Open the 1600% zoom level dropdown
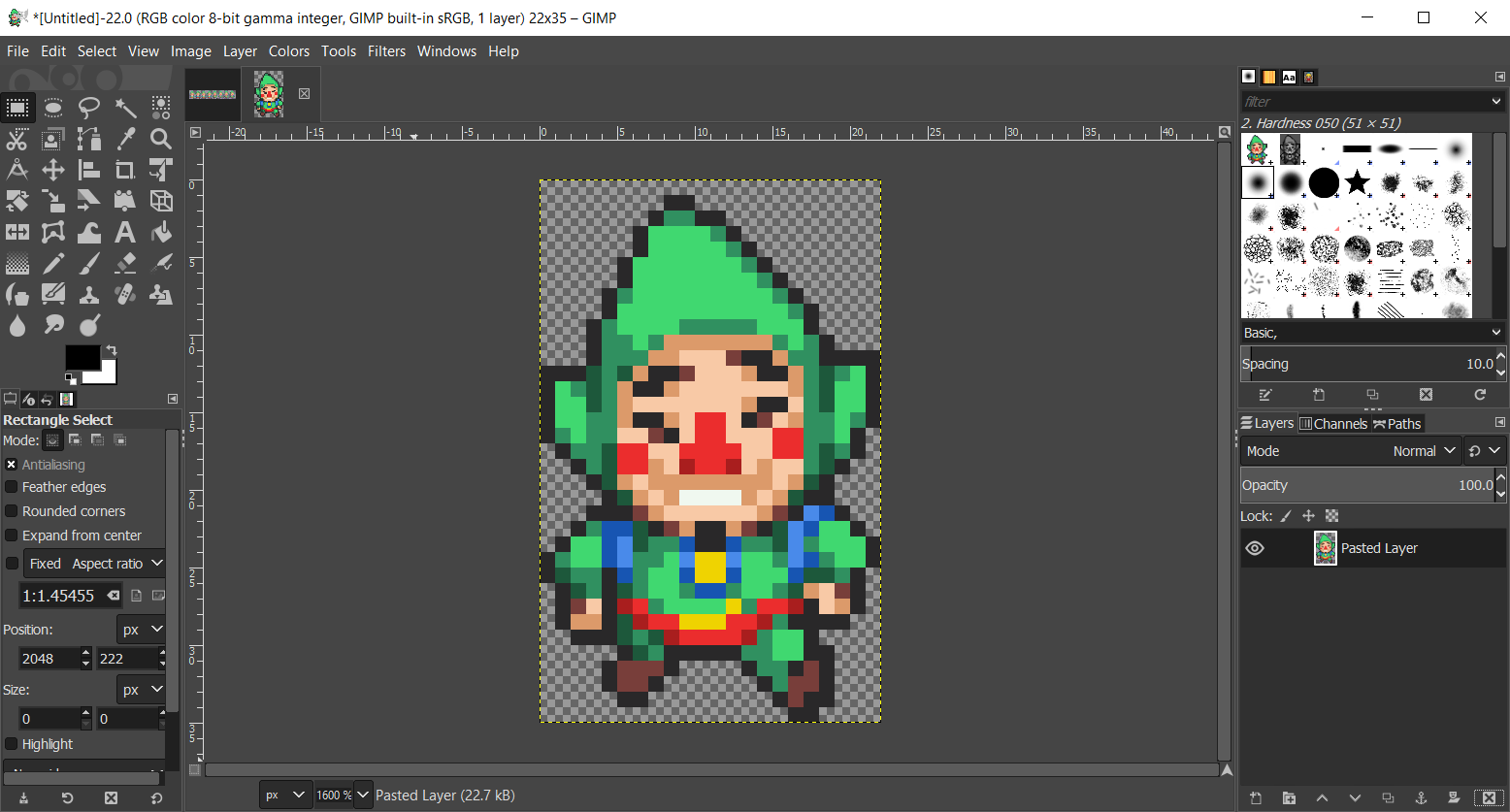1510x812 pixels. (363, 796)
